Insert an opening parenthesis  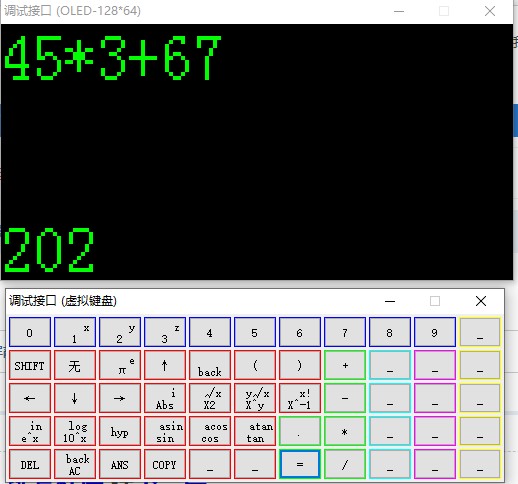click(255, 365)
